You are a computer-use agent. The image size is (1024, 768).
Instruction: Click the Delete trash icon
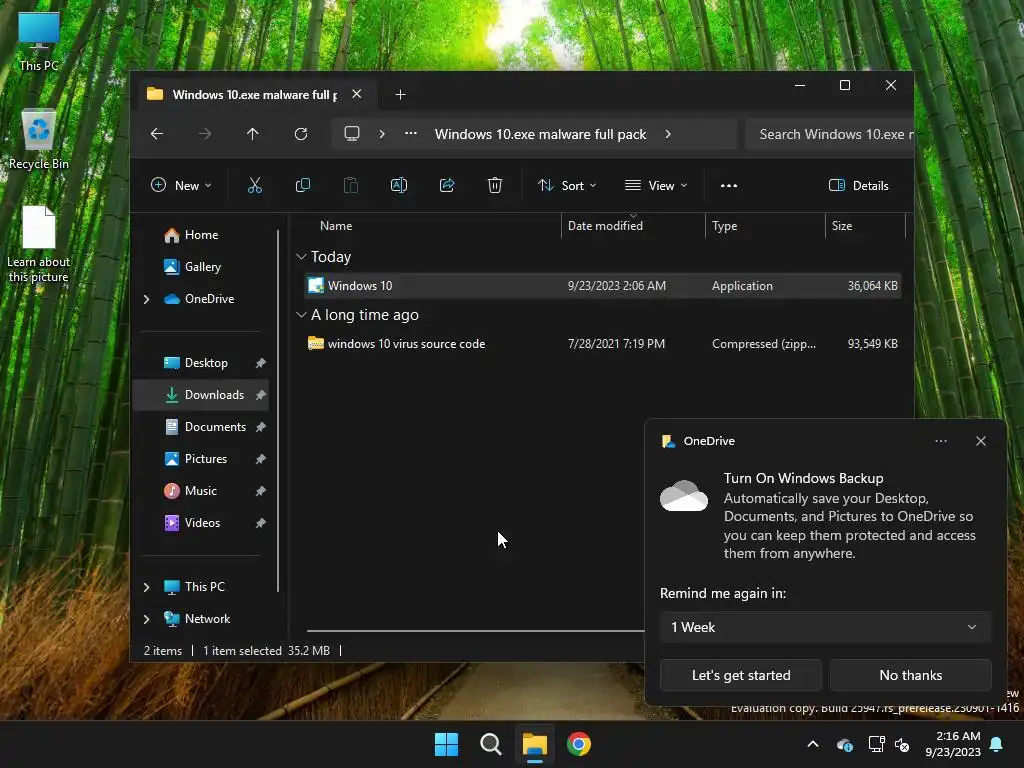(495, 185)
